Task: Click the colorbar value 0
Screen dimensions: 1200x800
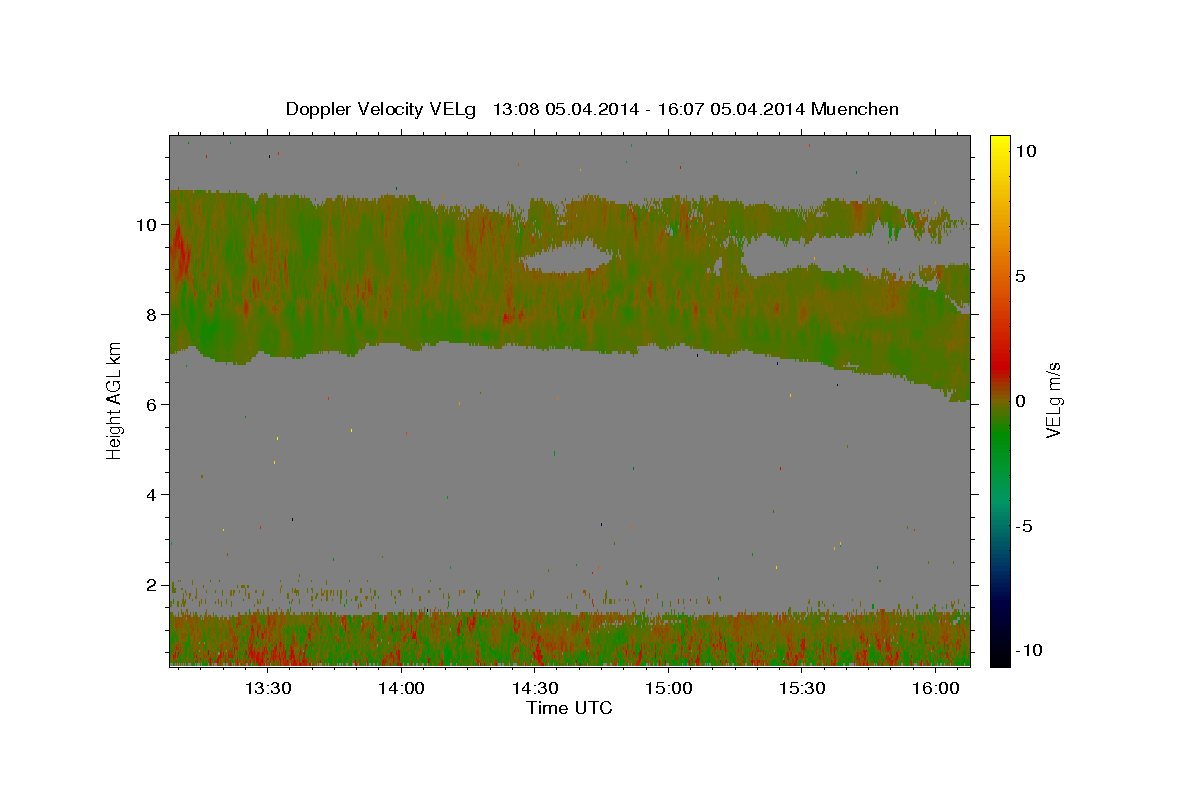Action: (x=1020, y=401)
